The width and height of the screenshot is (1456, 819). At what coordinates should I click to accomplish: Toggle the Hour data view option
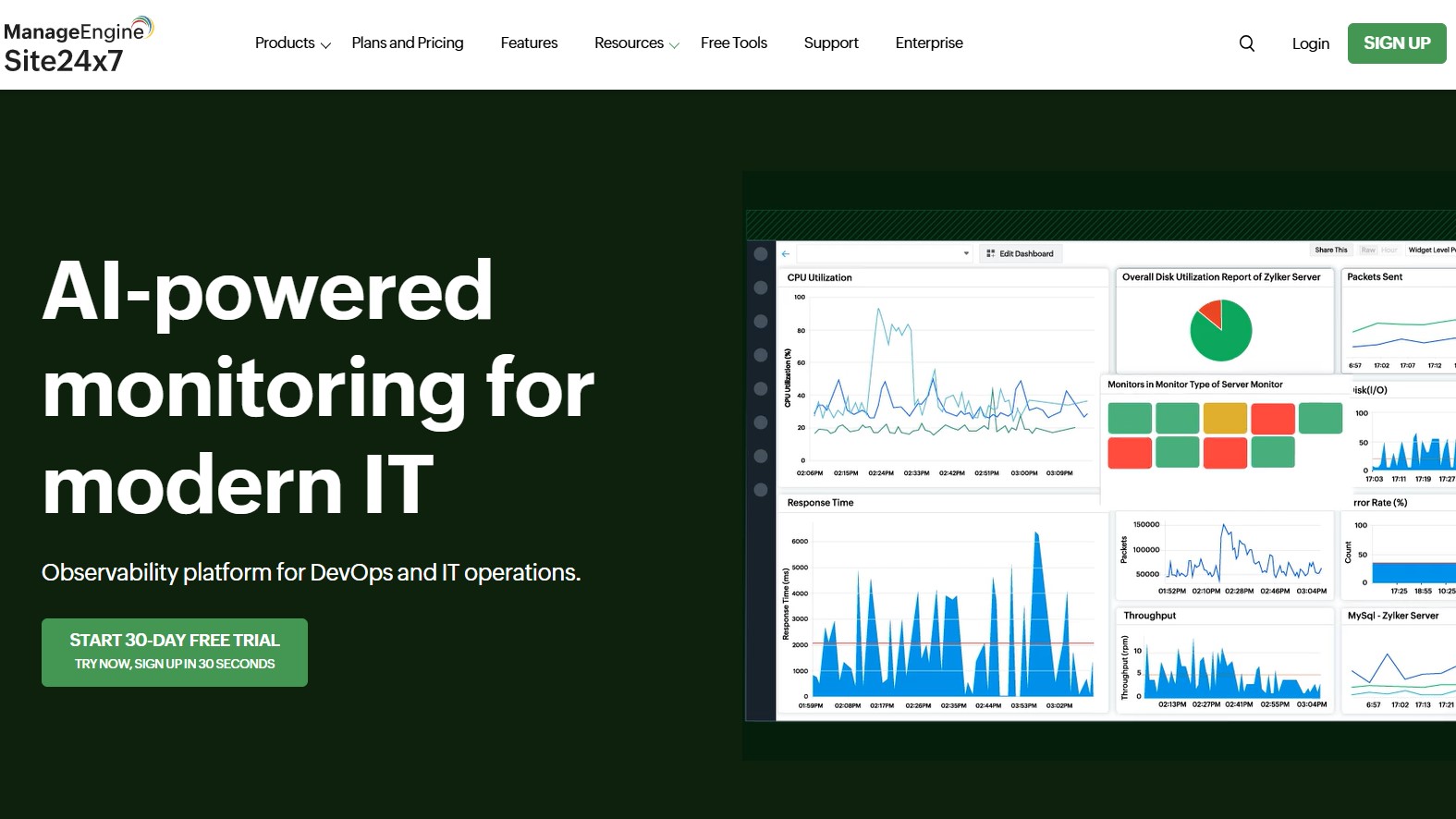pos(1389,251)
